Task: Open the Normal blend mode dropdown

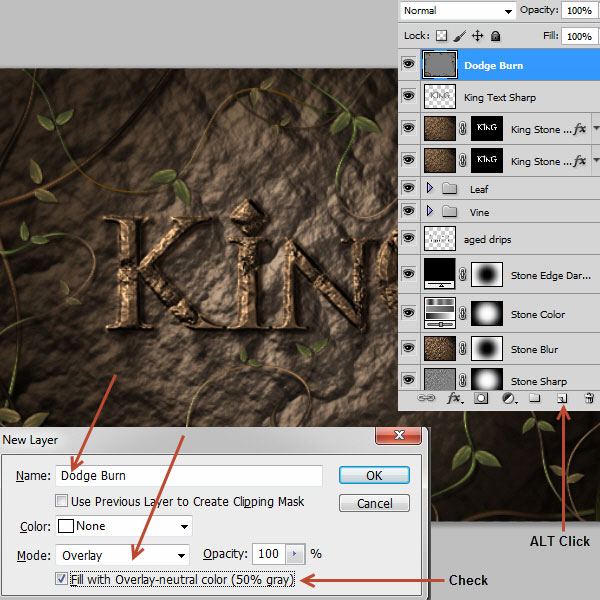Action: tap(458, 11)
